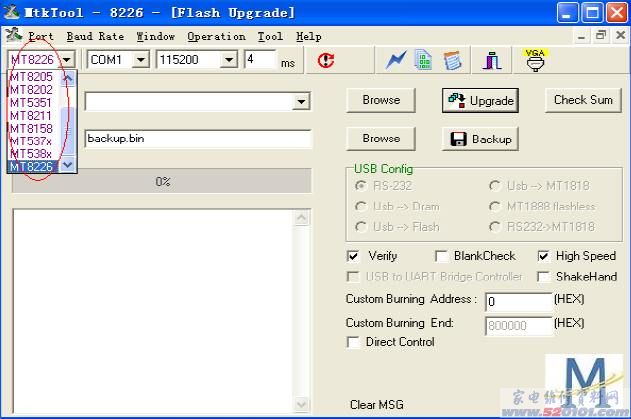Open the Port menu
The width and height of the screenshot is (631, 419).
[x=41, y=37]
